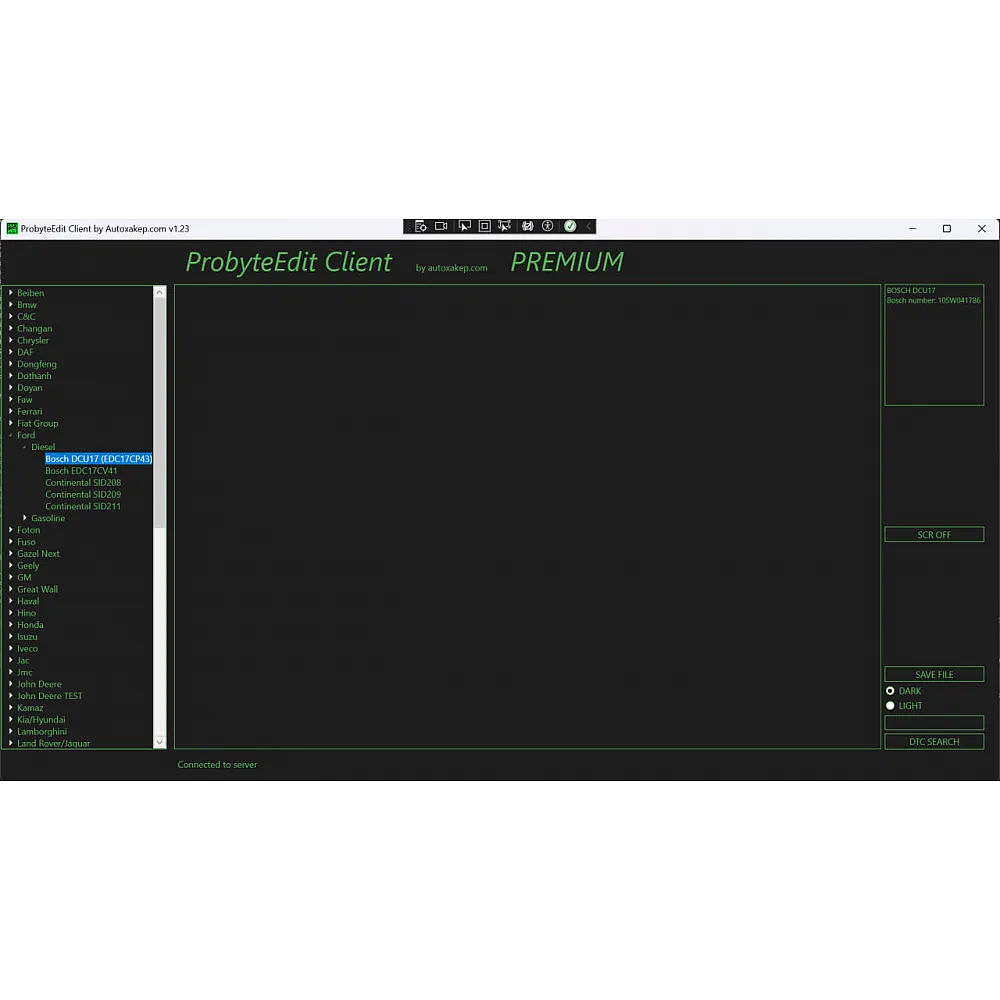Click the video camera icon in debug toolbar
This screenshot has height=1000, width=1000.
pos(441,227)
